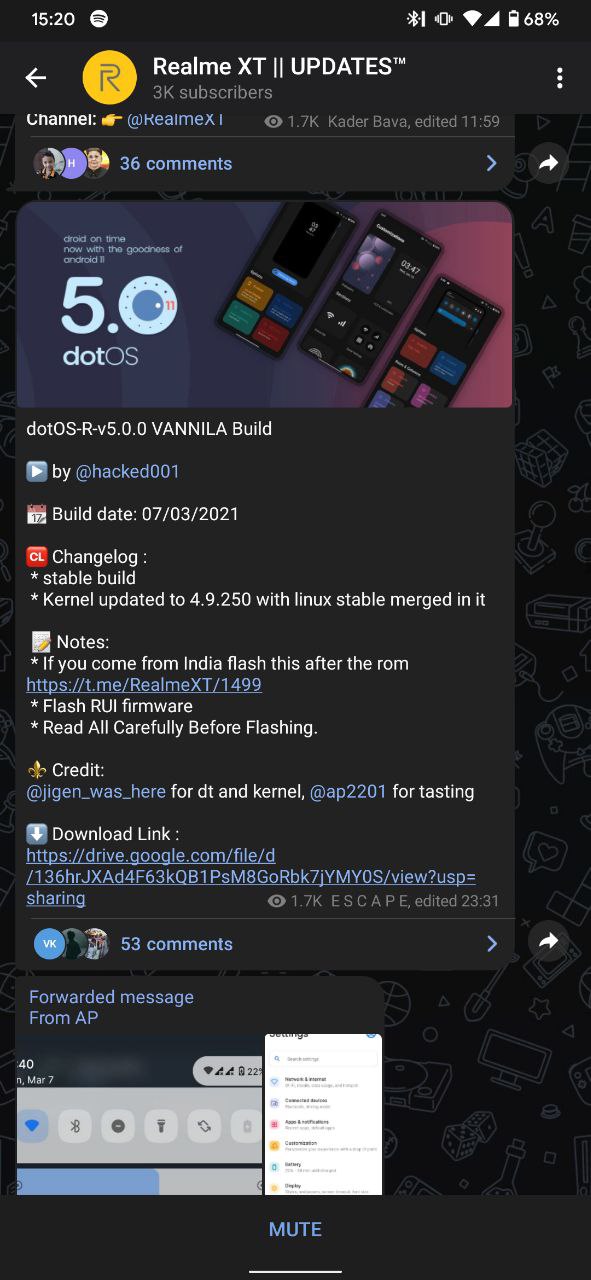Open the three-dot overflow menu

(x=560, y=78)
